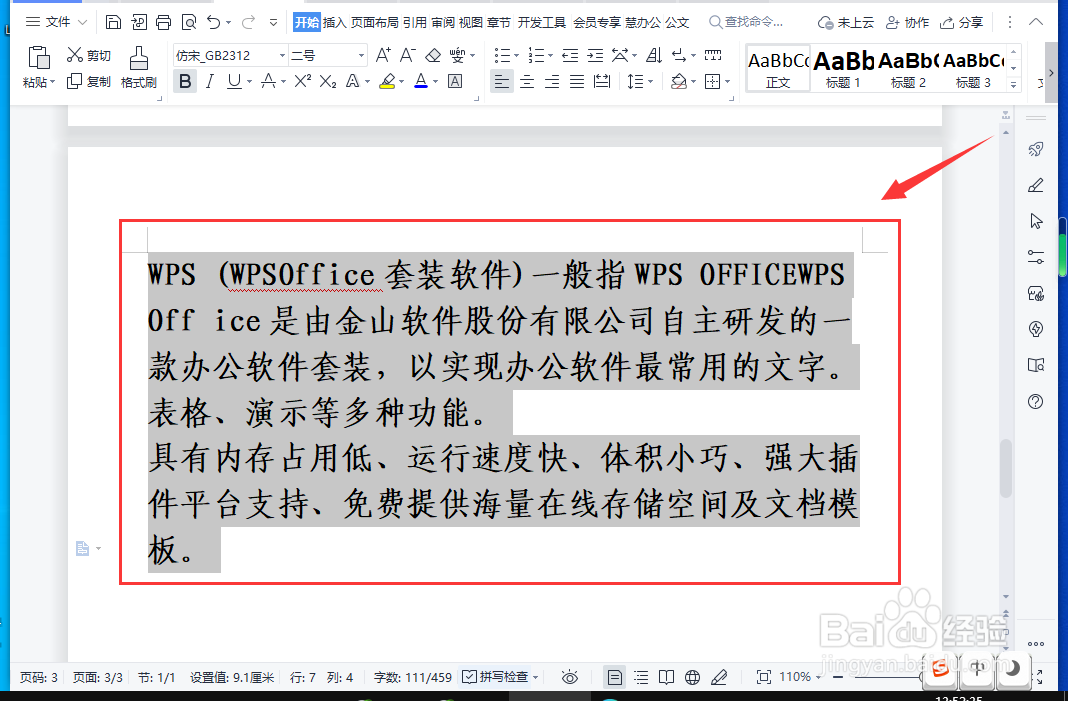Click the Print icon in quick access toolbar
The image size is (1068, 701).
pyautogui.click(x=163, y=22)
